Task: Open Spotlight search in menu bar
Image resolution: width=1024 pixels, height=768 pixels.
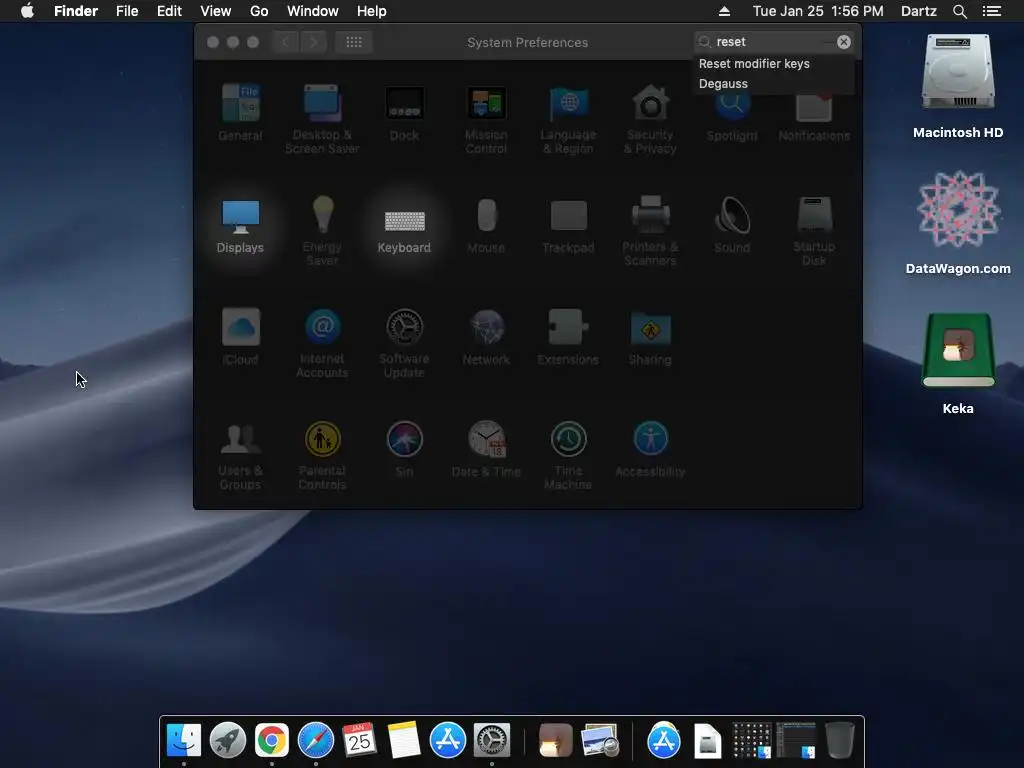Action: pos(959,11)
